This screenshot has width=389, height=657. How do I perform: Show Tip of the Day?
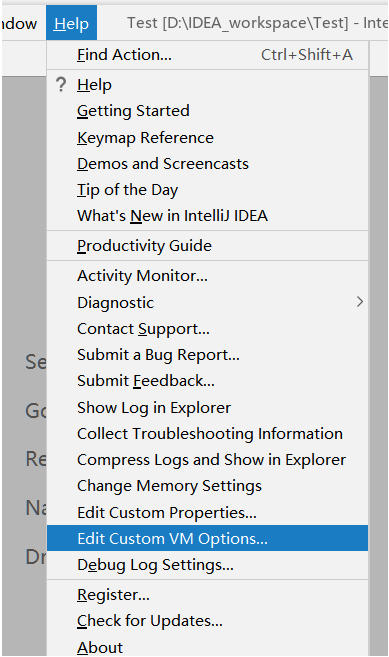pyautogui.click(x=207, y=190)
